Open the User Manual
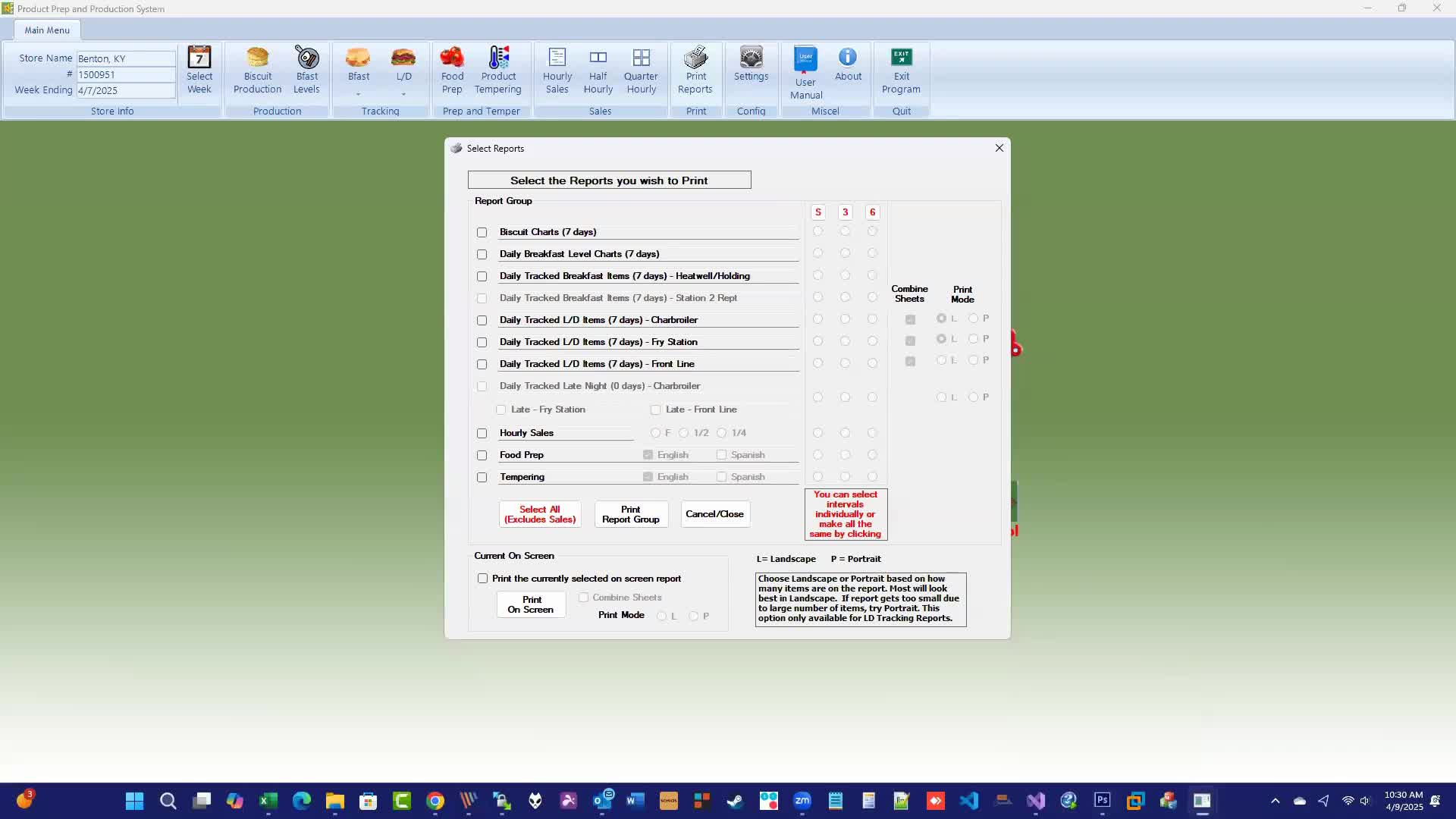This screenshot has width=1456, height=819. coord(806,74)
